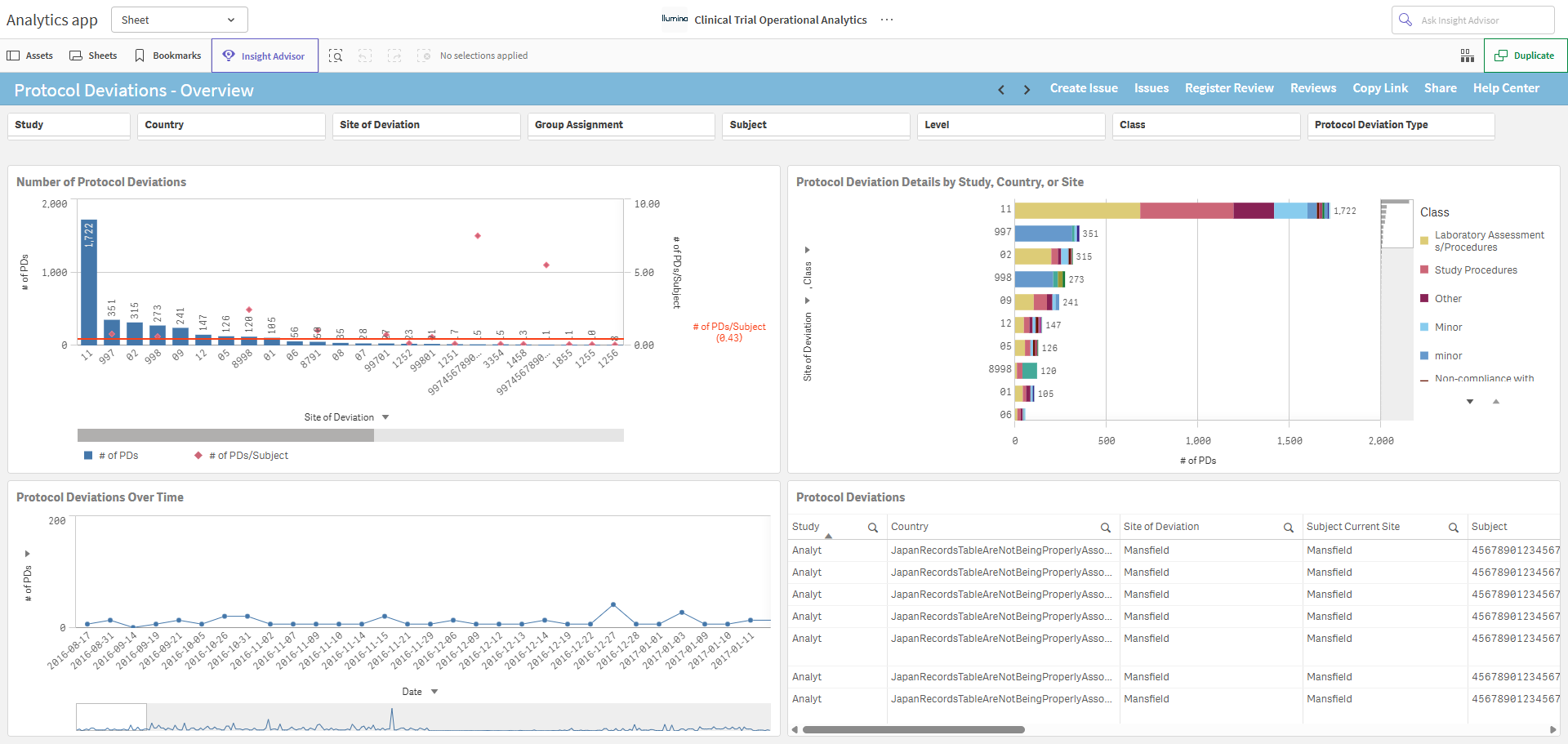
Task: Open the Sheets list
Action: pos(93,56)
